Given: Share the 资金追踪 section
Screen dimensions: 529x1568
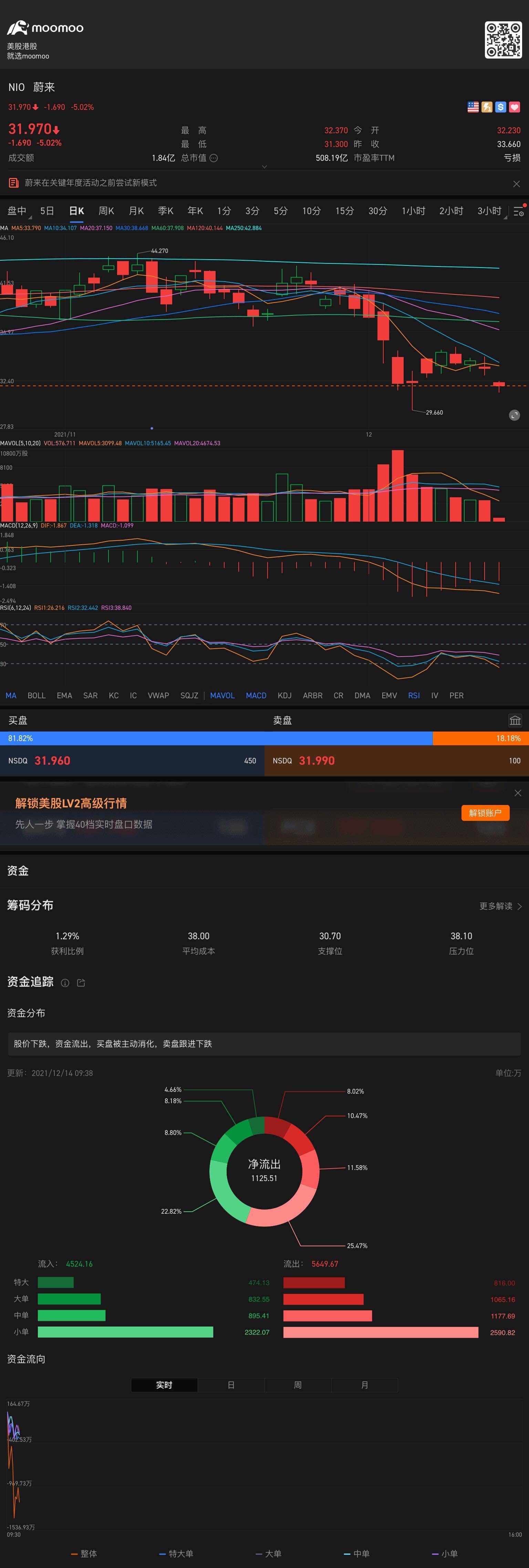Looking at the screenshot, I should pos(81,982).
